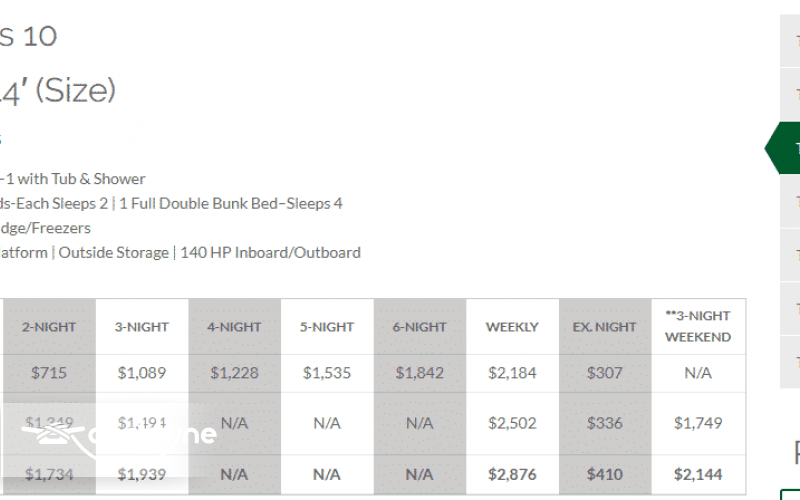Select the 6-NIGHT column header
800x500 pixels.
point(420,327)
